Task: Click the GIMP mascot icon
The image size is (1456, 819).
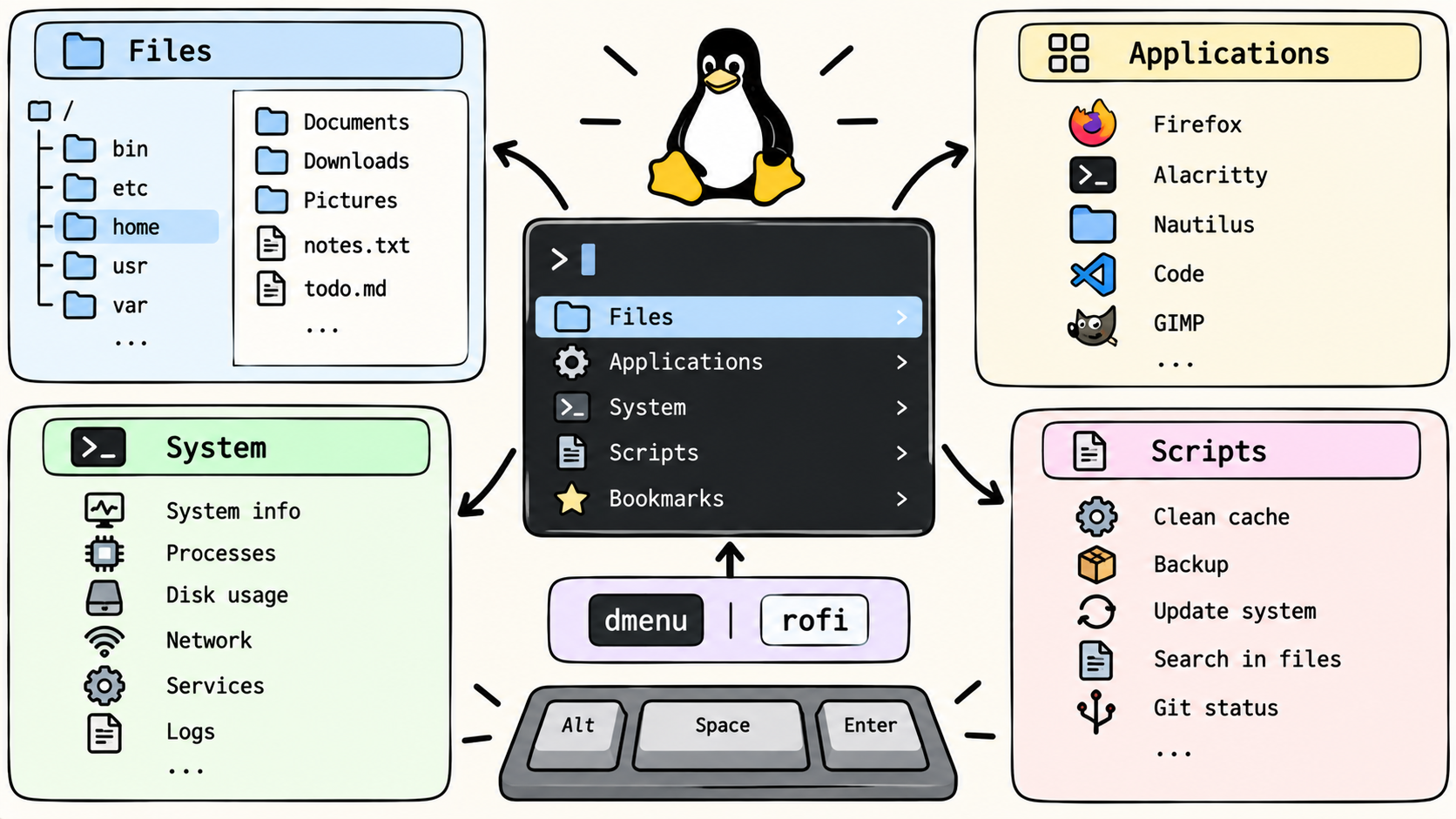Action: 1093,326
